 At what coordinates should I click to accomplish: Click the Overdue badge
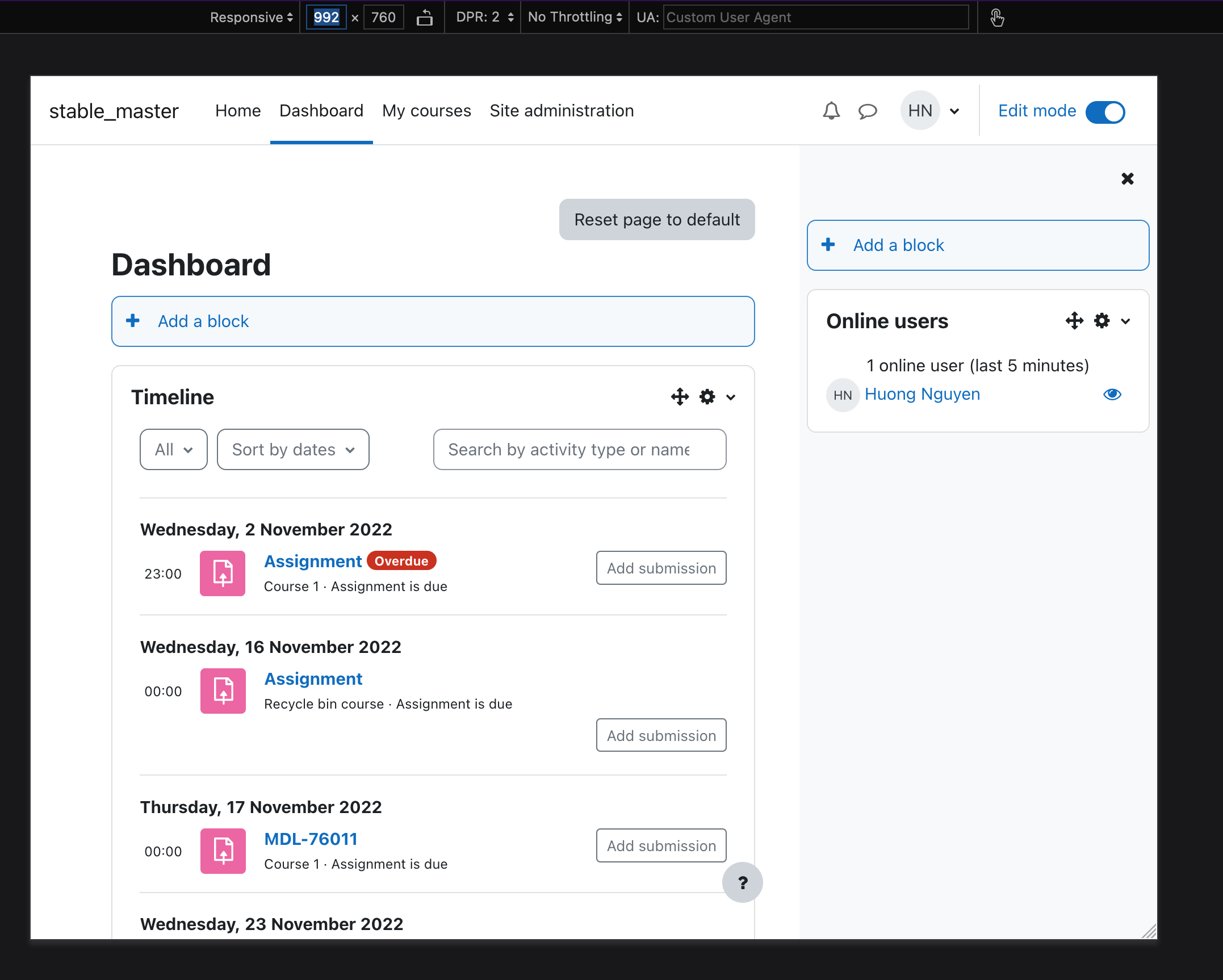tap(401, 560)
